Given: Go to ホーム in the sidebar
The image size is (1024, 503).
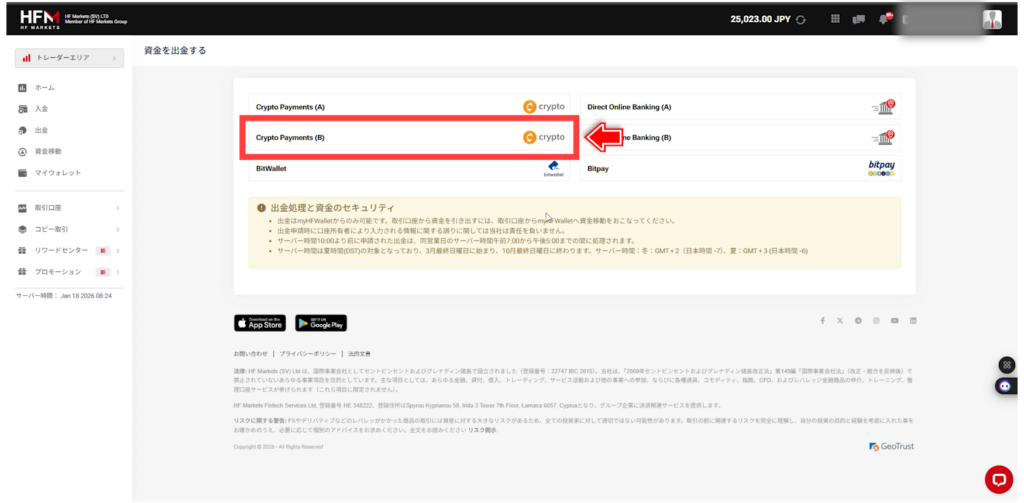Looking at the screenshot, I should [44, 88].
